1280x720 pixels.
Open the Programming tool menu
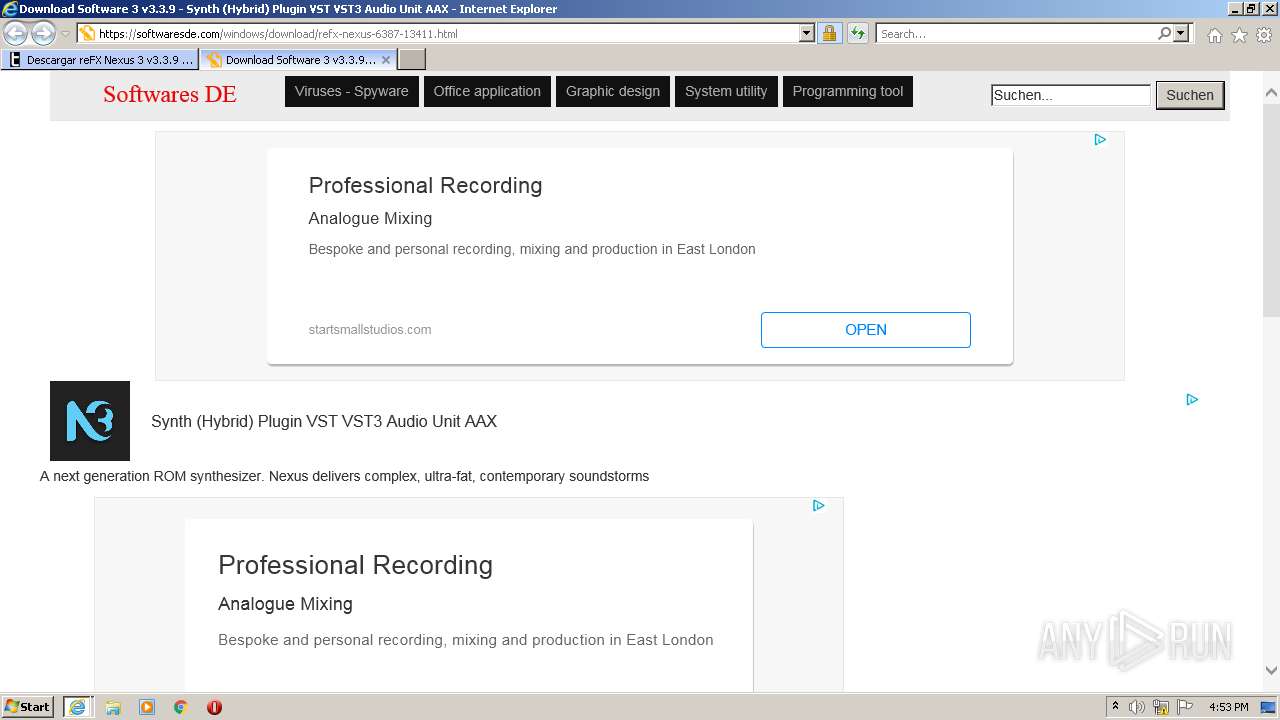pyautogui.click(x=848, y=91)
